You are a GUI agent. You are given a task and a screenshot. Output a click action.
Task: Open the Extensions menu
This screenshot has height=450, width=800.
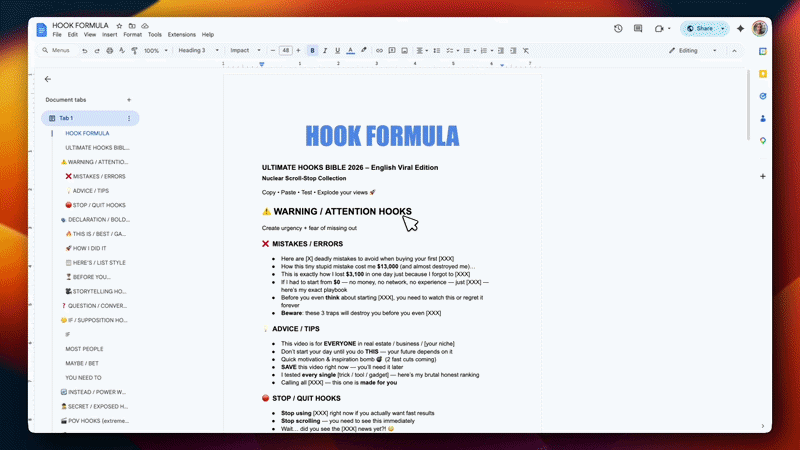pyautogui.click(x=182, y=34)
